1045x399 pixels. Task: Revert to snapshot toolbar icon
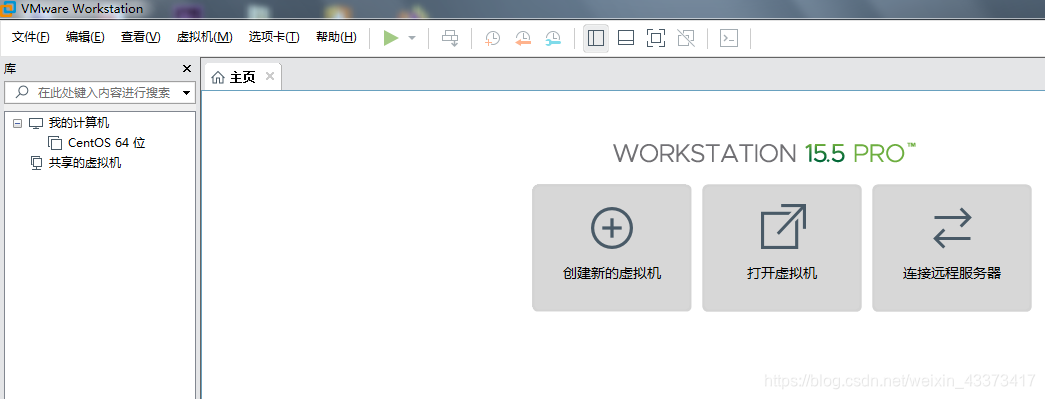[x=523, y=38]
